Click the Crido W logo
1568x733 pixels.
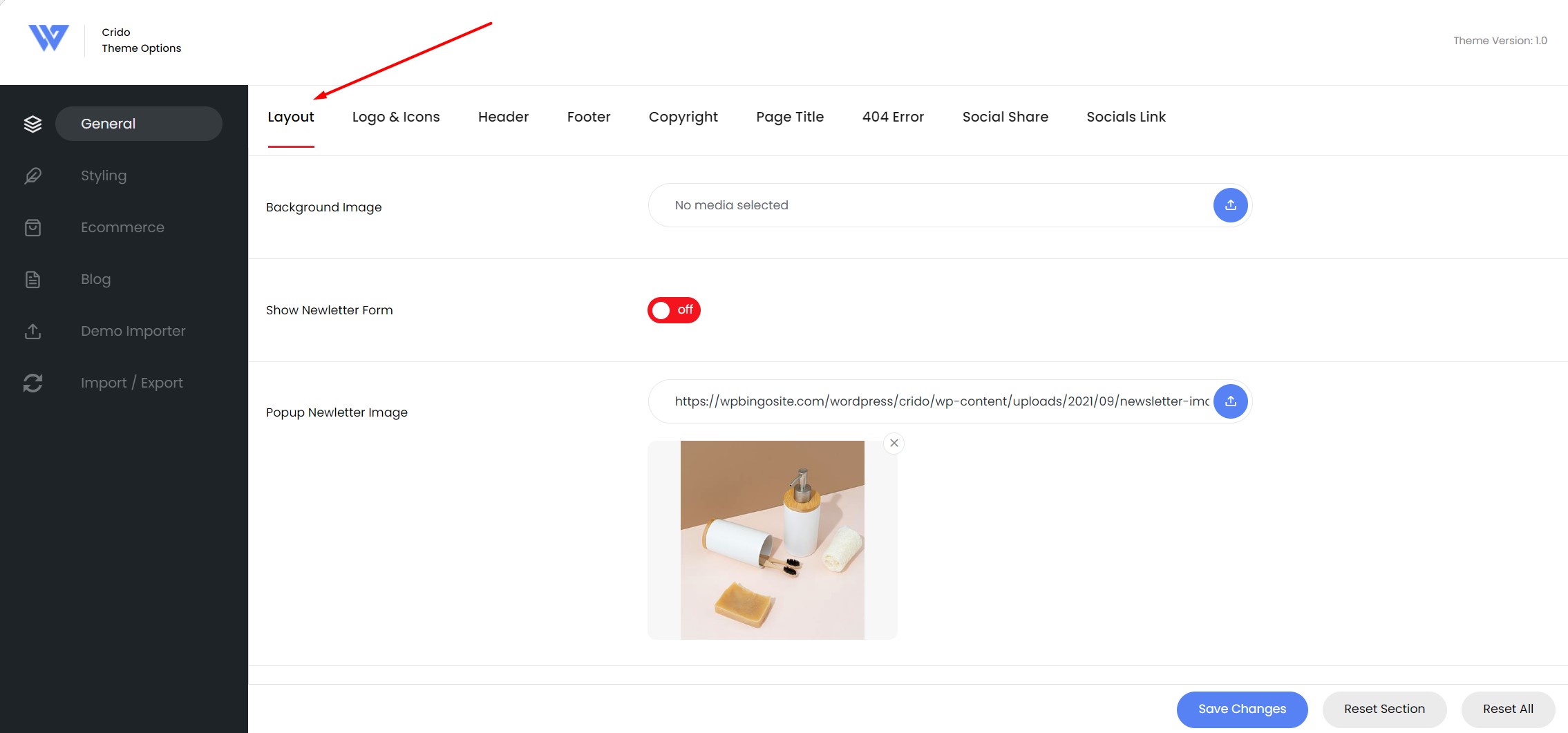pyautogui.click(x=48, y=39)
